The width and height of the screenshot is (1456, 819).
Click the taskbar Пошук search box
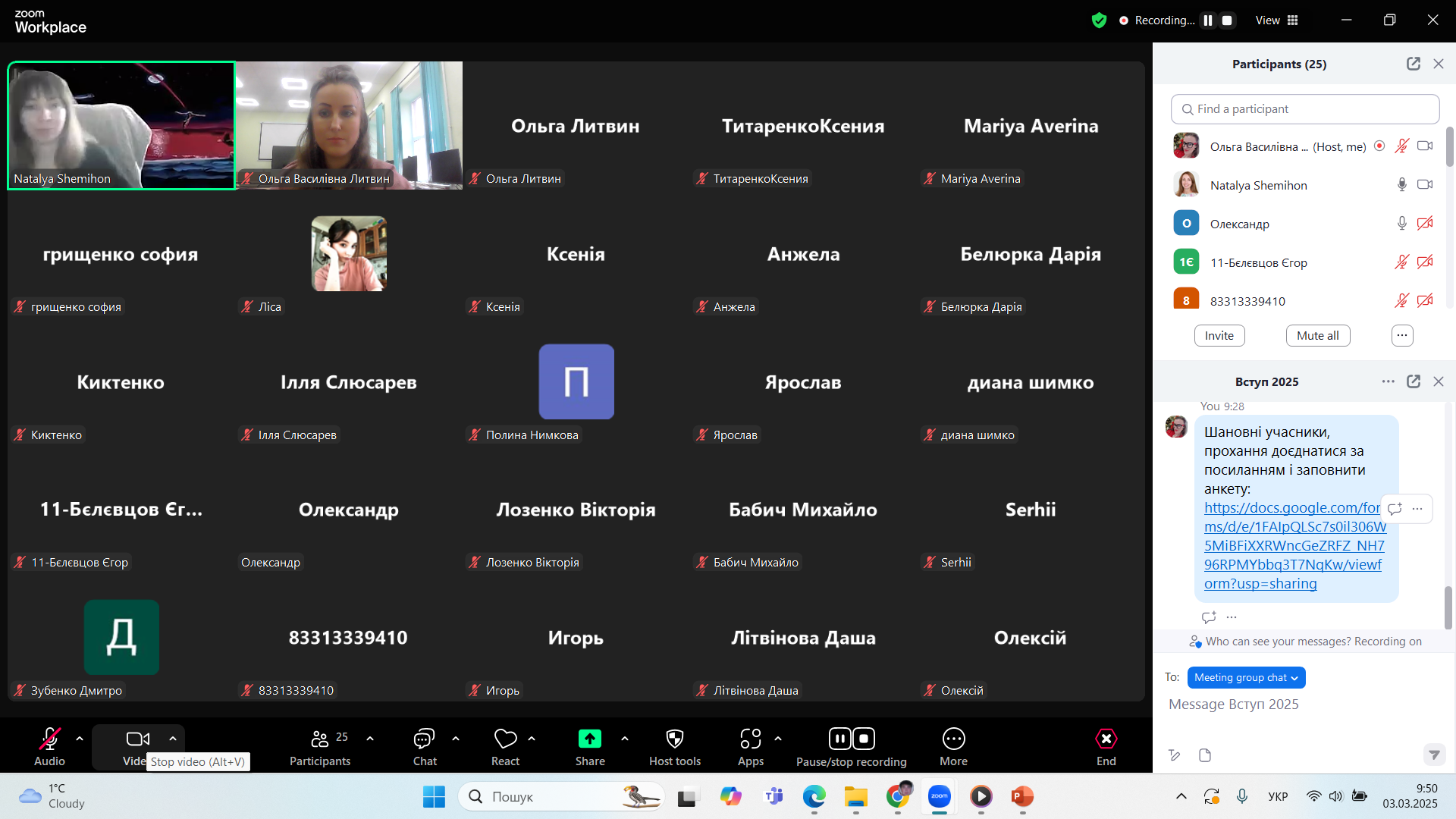(562, 796)
